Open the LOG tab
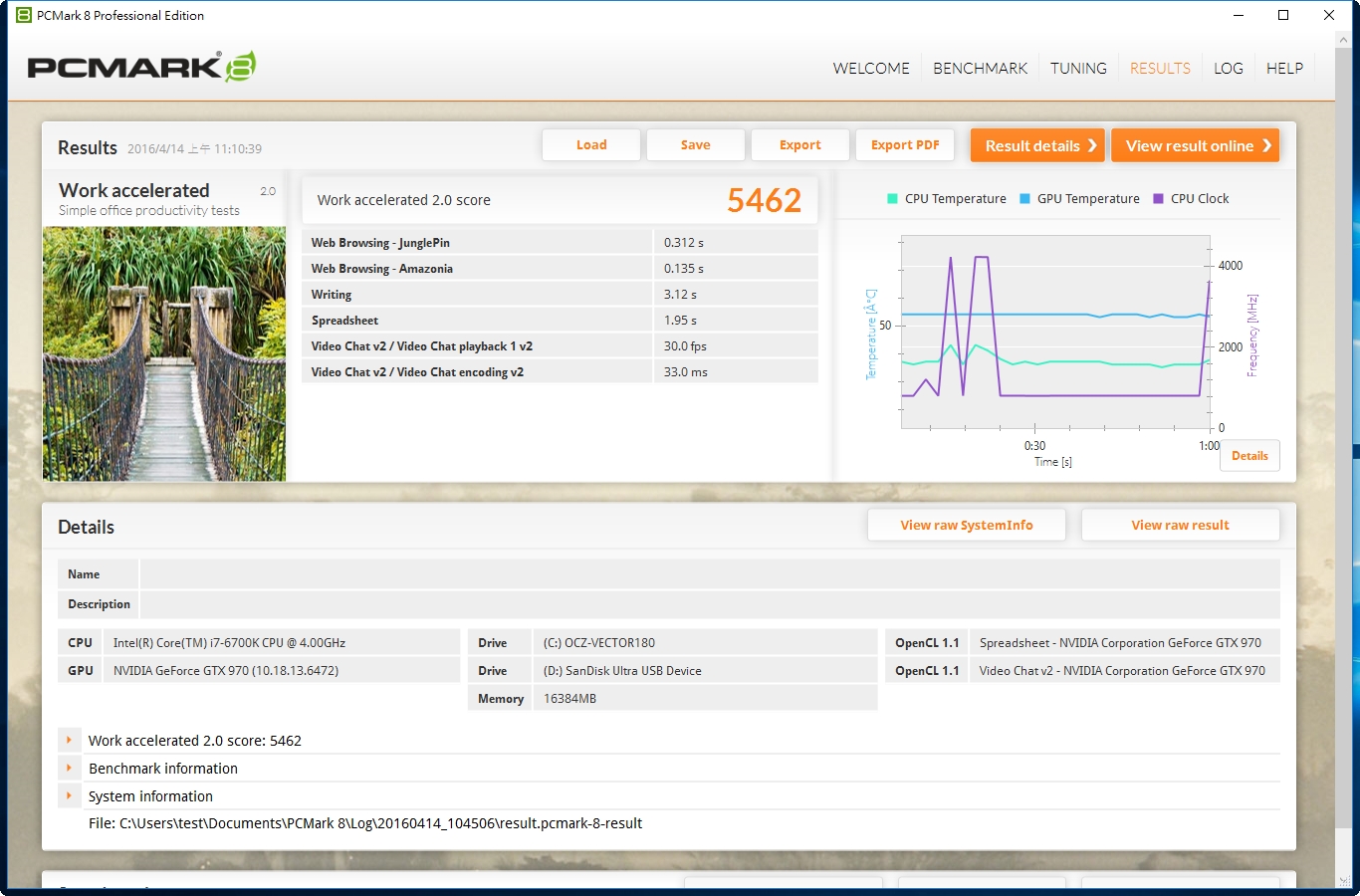 click(x=1228, y=68)
